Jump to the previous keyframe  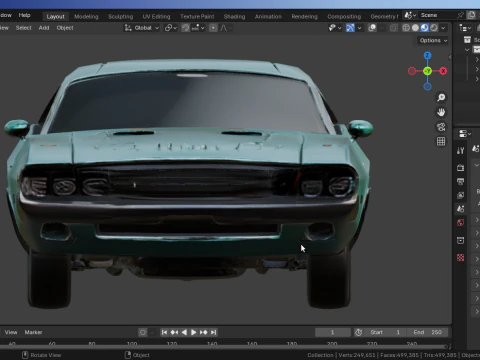coord(174,332)
